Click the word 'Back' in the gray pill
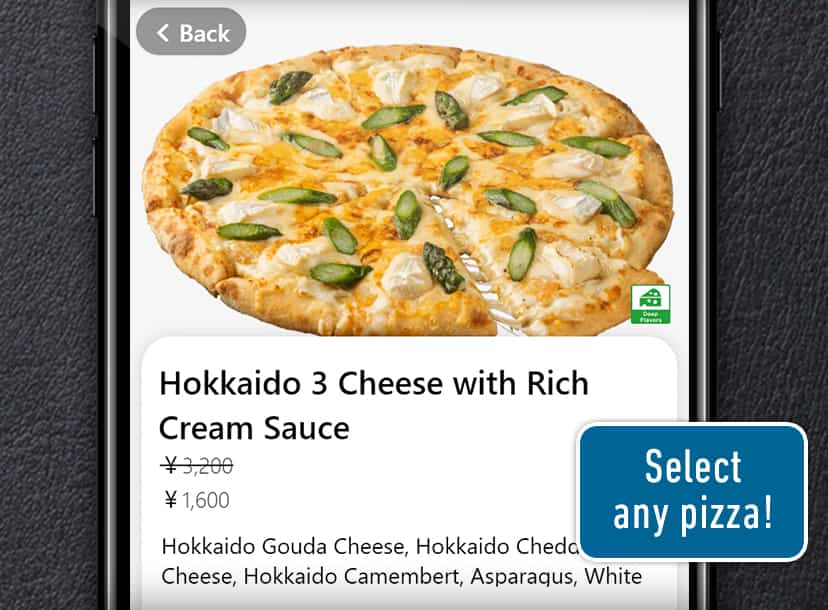This screenshot has width=828, height=610. (204, 33)
